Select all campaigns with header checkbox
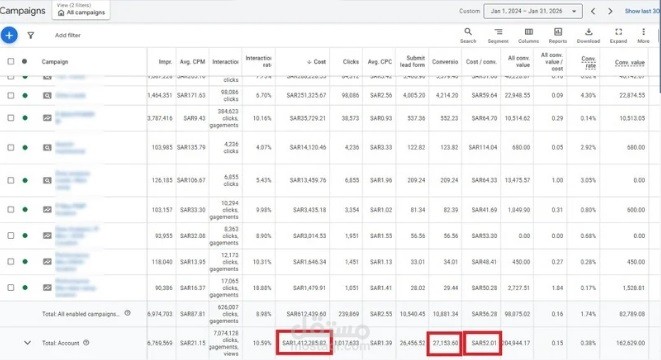This screenshot has height=360, width=661. (x=11, y=62)
